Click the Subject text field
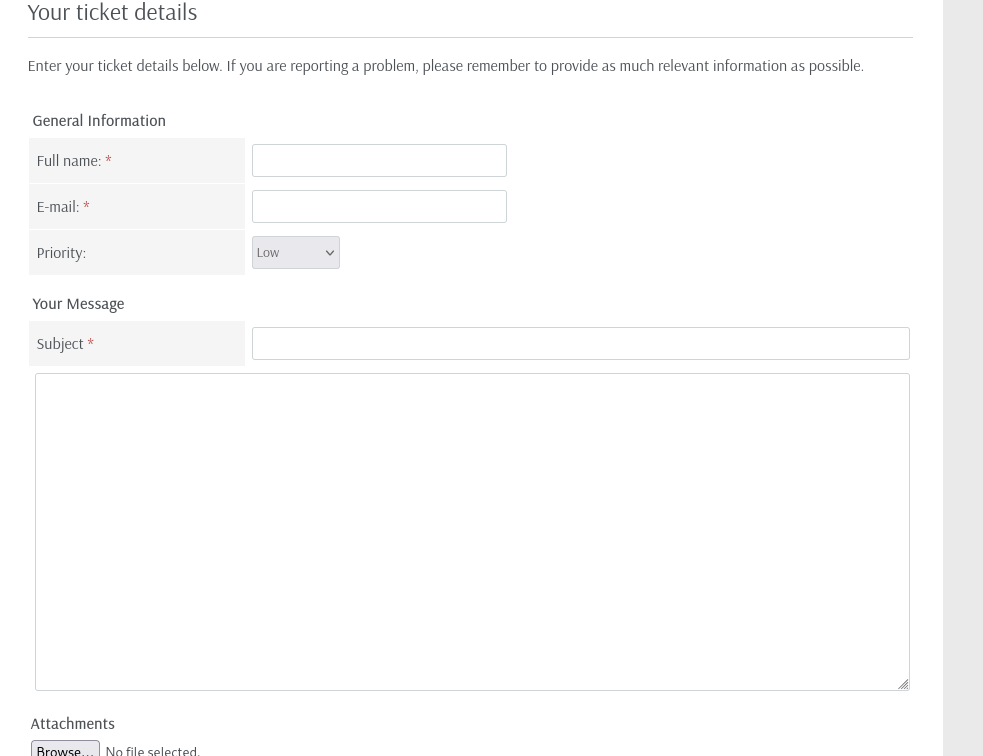 pyautogui.click(x=581, y=344)
